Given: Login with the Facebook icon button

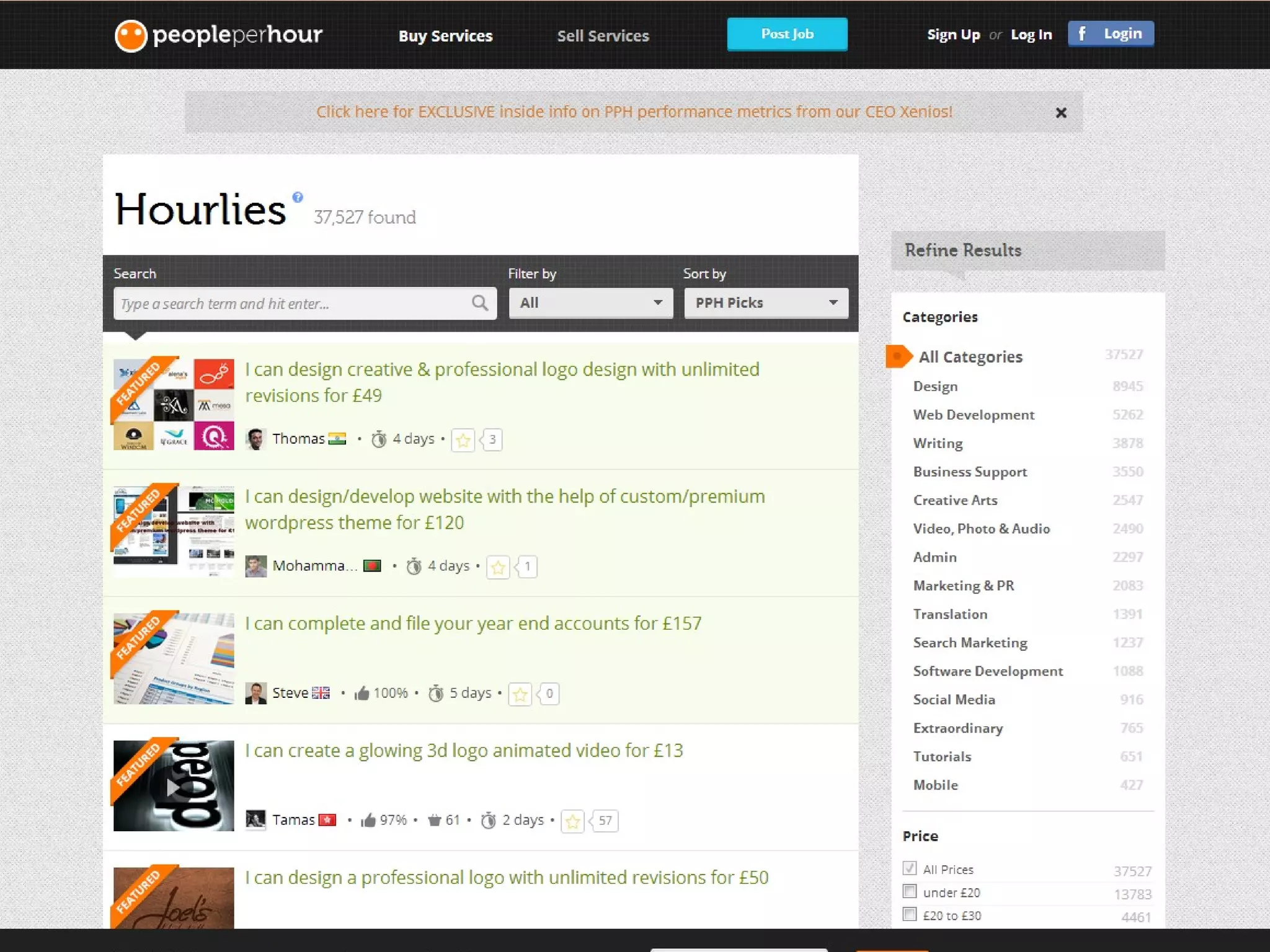Looking at the screenshot, I should click(1110, 34).
